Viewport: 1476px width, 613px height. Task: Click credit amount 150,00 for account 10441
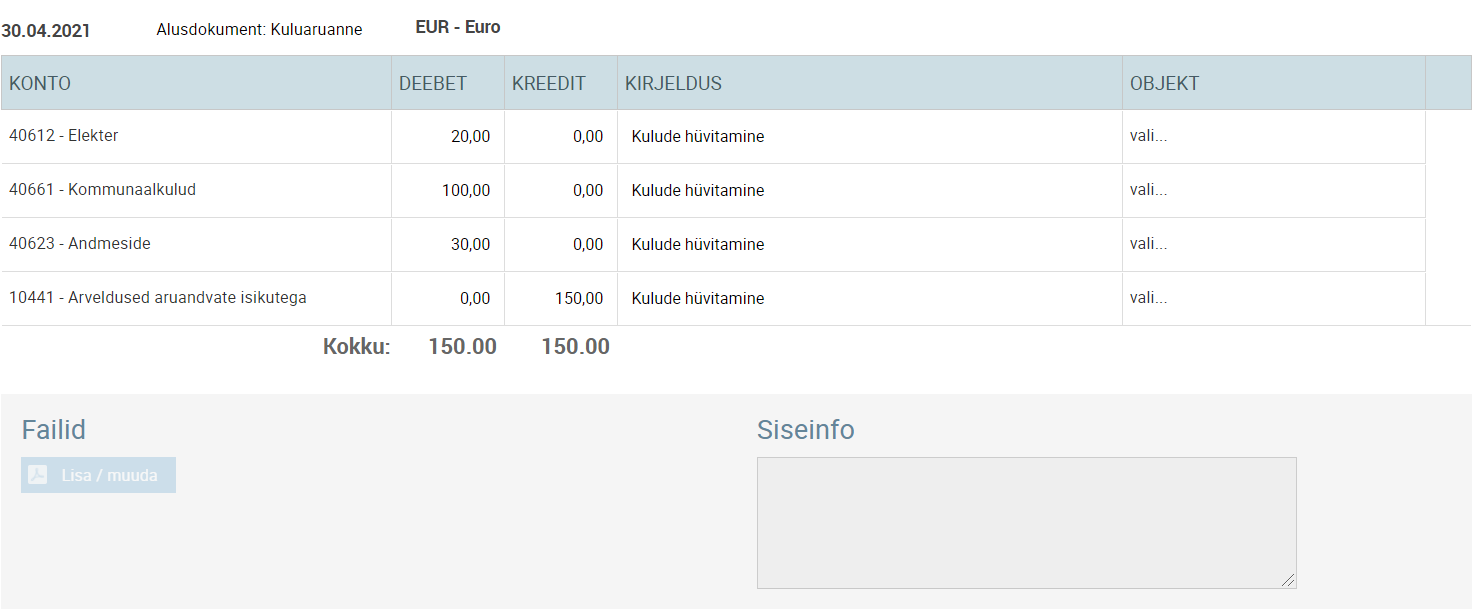(x=579, y=299)
